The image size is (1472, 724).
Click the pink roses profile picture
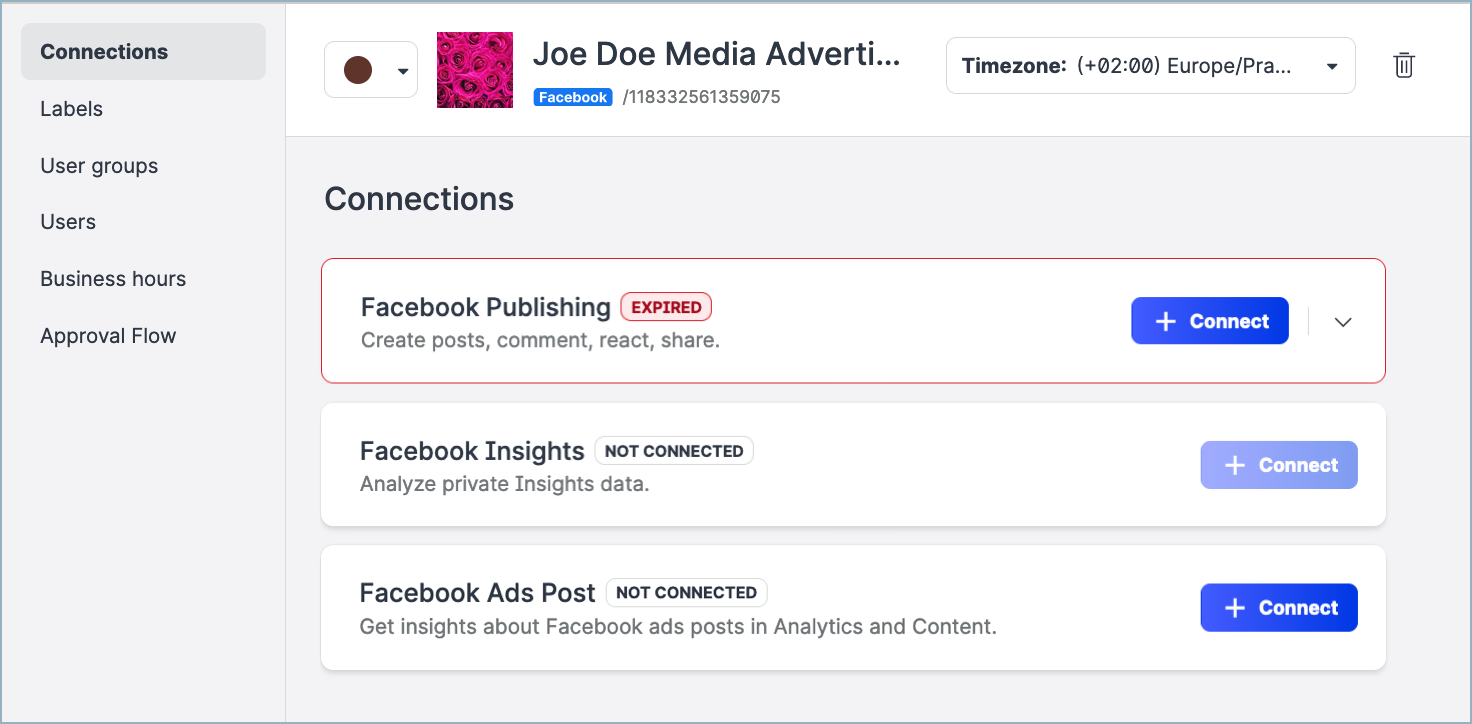[x=475, y=70]
